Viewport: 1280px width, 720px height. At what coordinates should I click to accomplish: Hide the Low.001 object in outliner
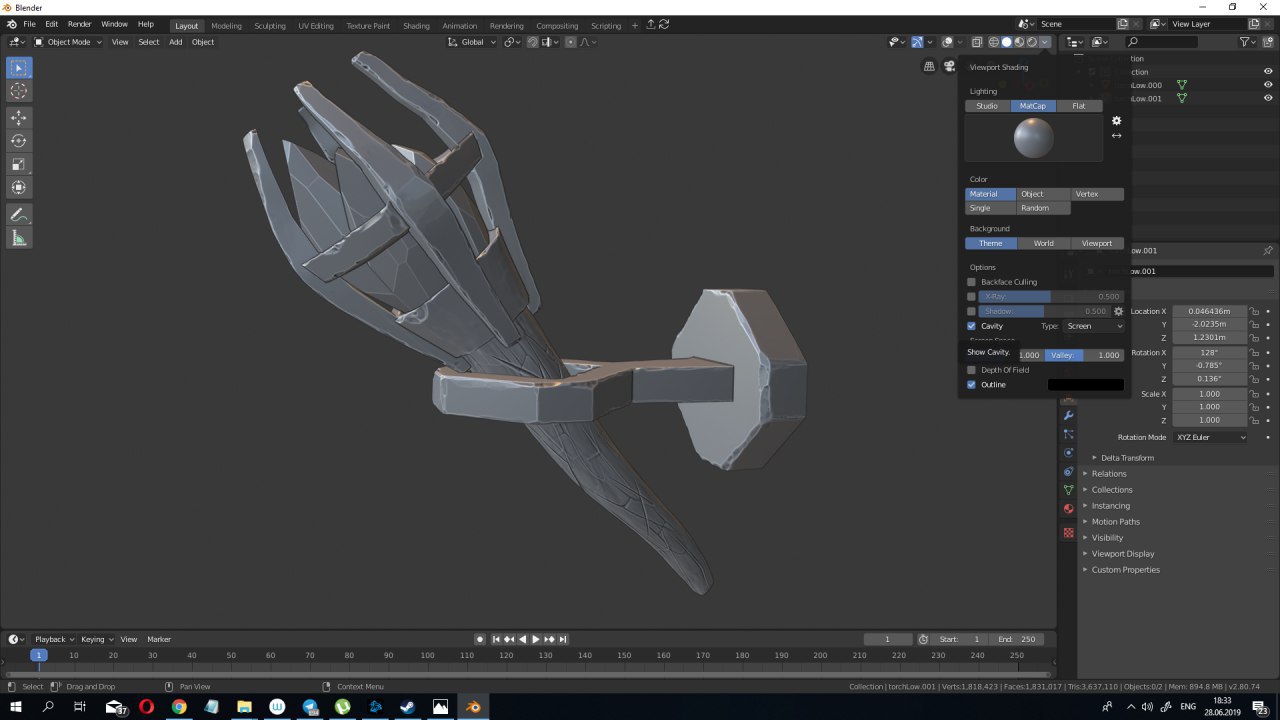coord(1268,98)
